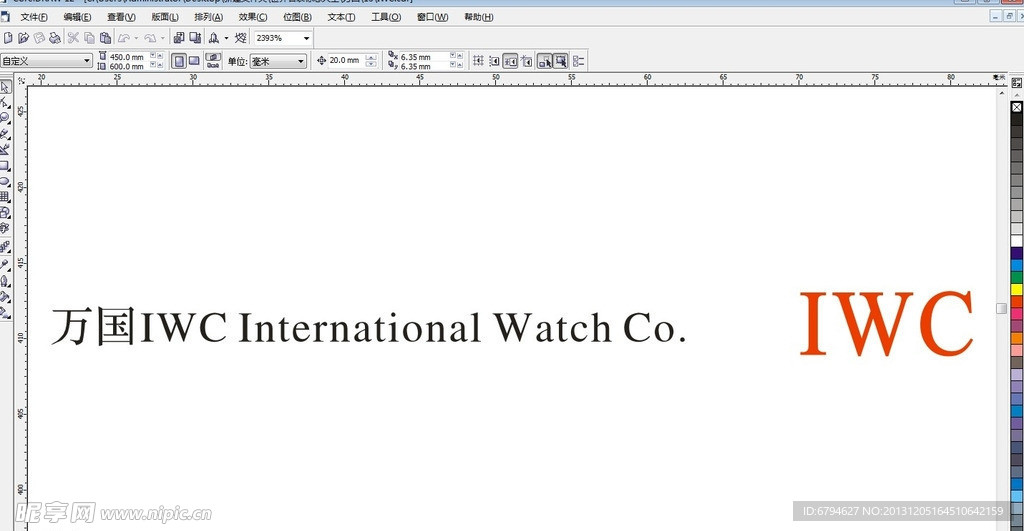
Task: Click the nudge offset field showing 20.0 mm
Action: coord(345,61)
